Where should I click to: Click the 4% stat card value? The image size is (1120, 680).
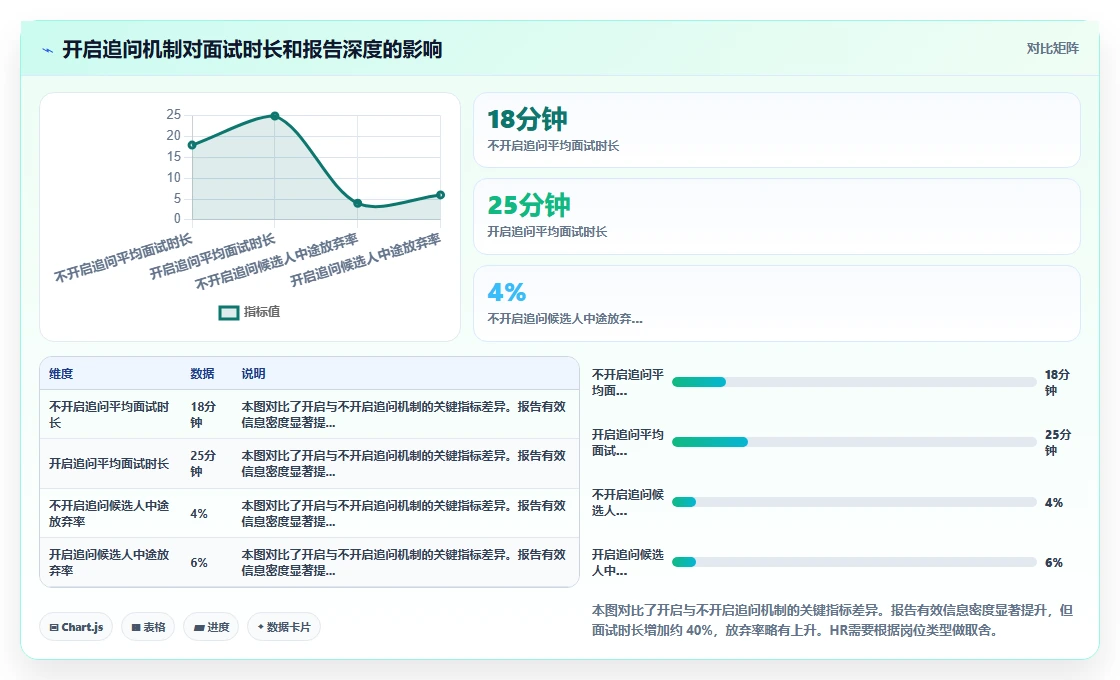pyautogui.click(x=506, y=292)
